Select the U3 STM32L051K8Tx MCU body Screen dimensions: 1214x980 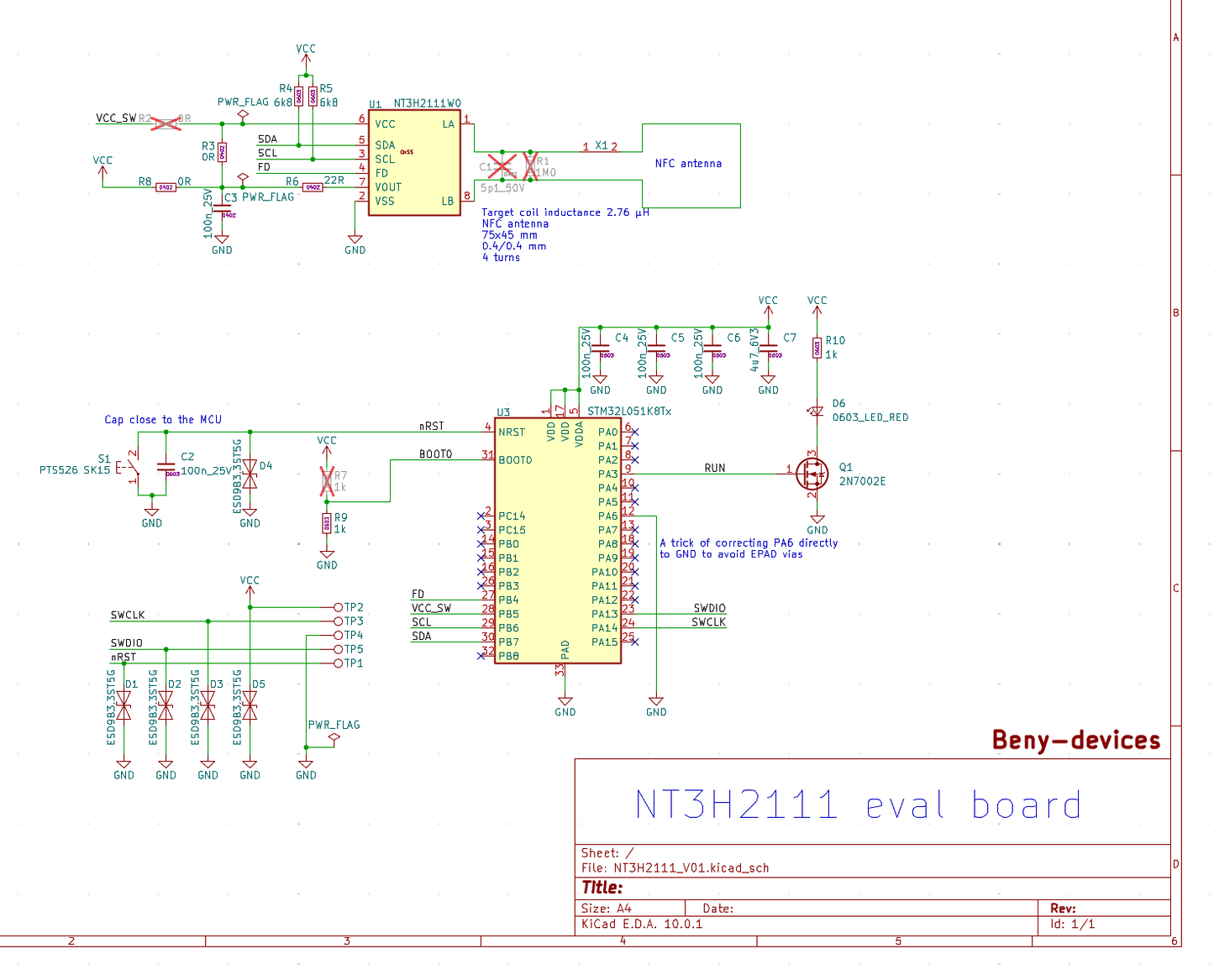558,541
